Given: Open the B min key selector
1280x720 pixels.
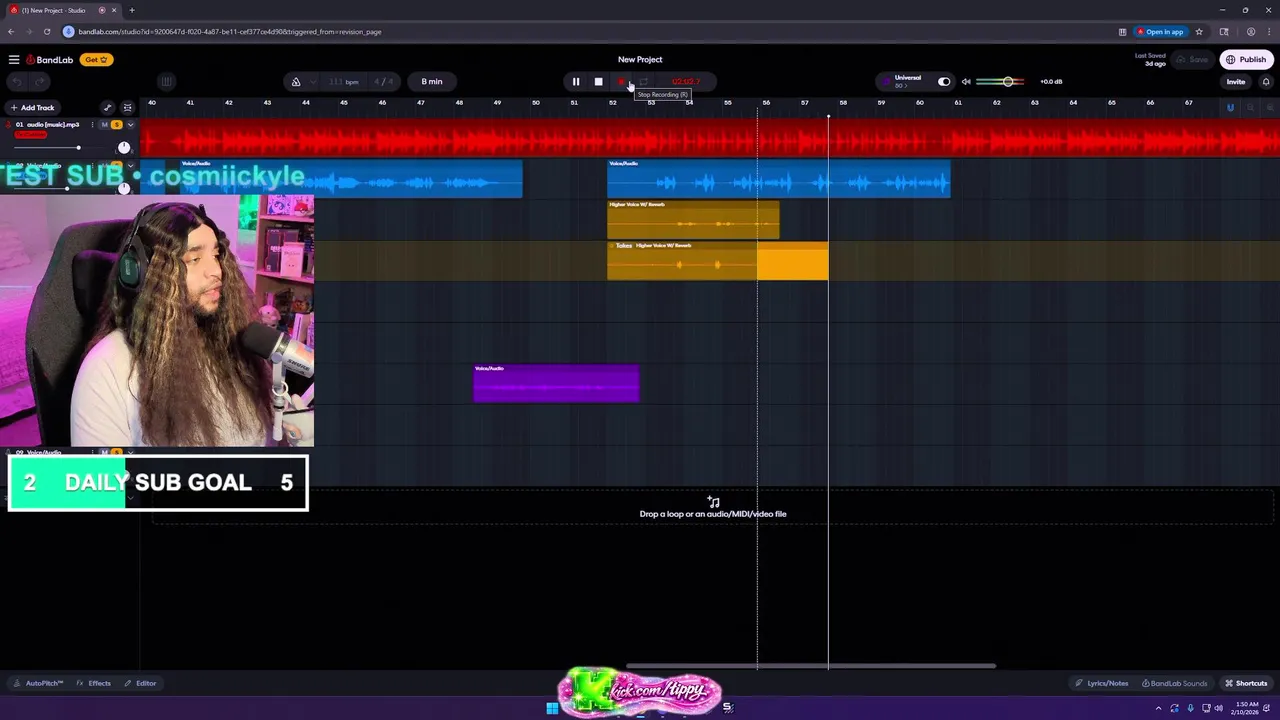Looking at the screenshot, I should [x=432, y=82].
